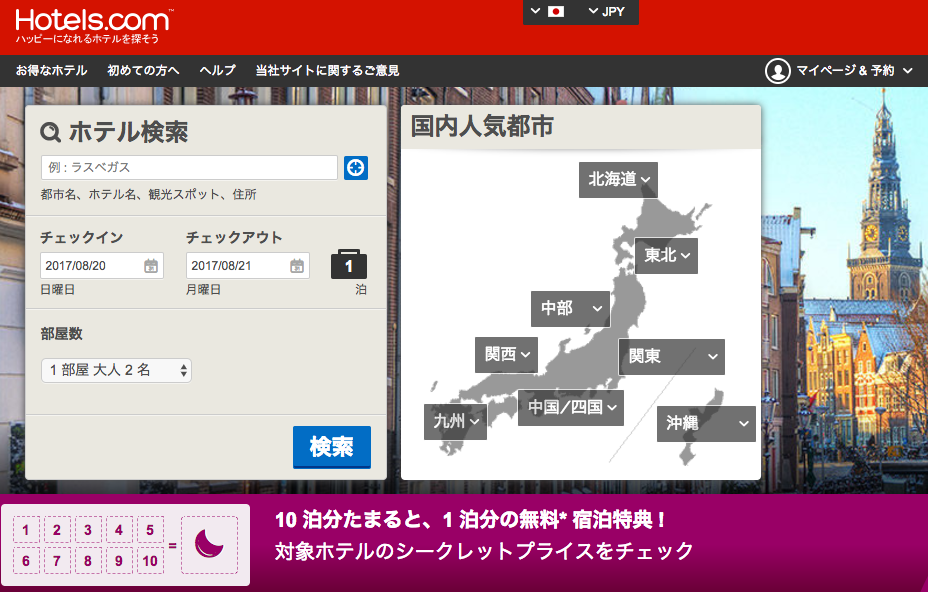
Task: Open the country flag selector dropdown
Action: pyautogui.click(x=547, y=11)
